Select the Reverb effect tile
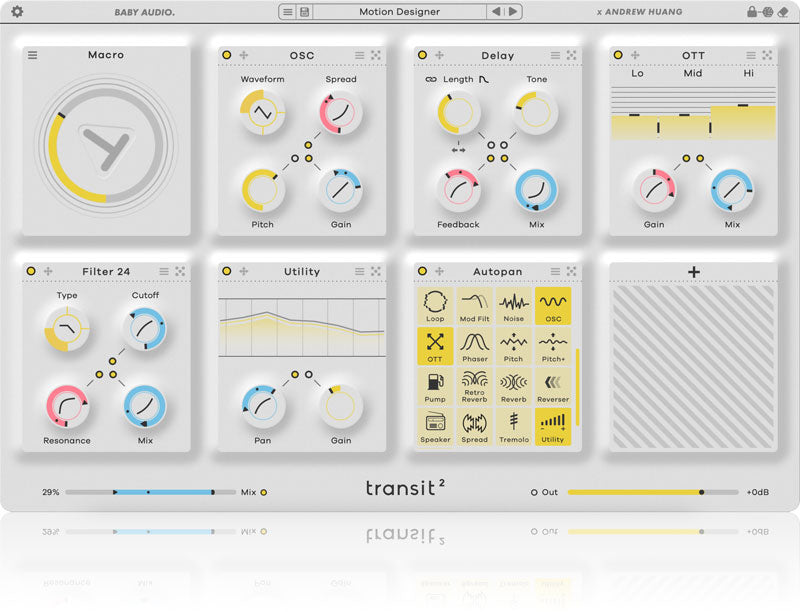800x612 pixels. (514, 387)
